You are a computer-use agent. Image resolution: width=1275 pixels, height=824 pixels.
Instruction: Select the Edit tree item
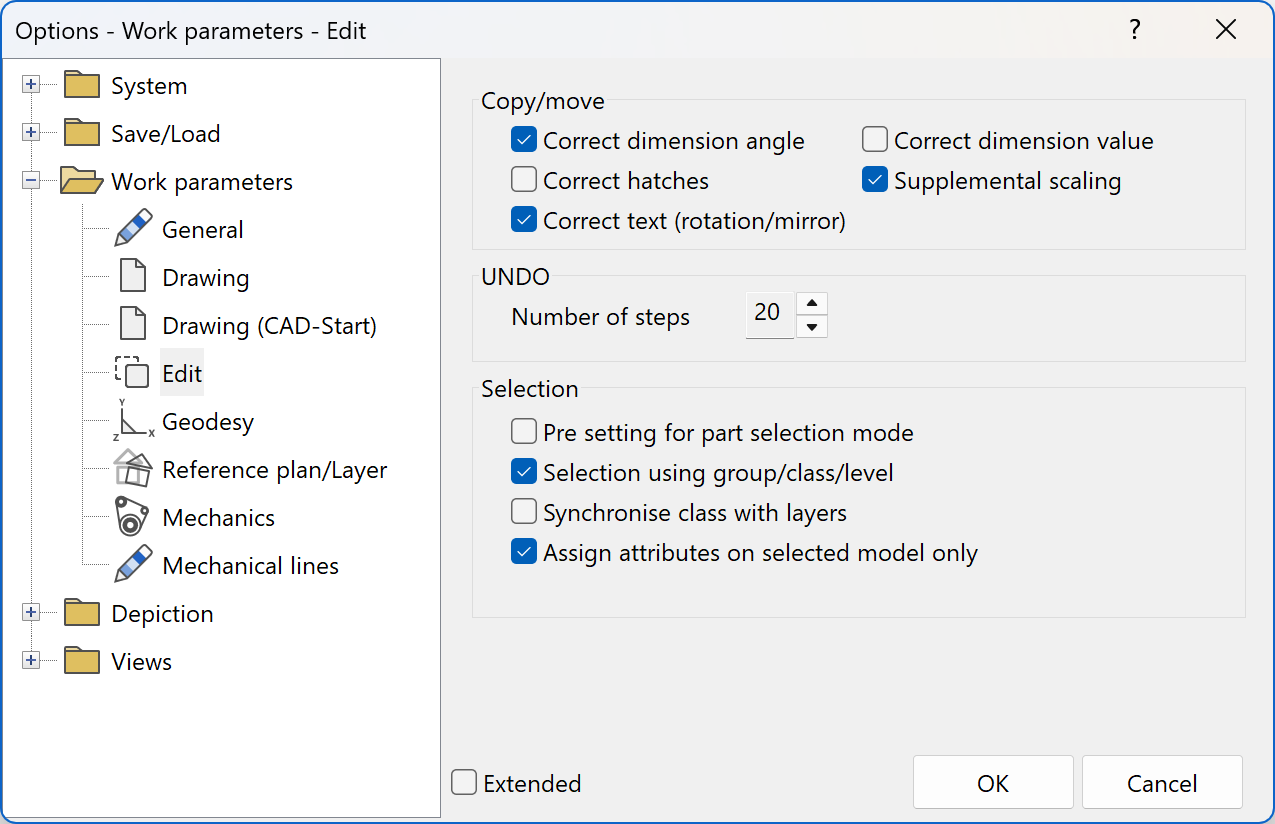point(183,372)
